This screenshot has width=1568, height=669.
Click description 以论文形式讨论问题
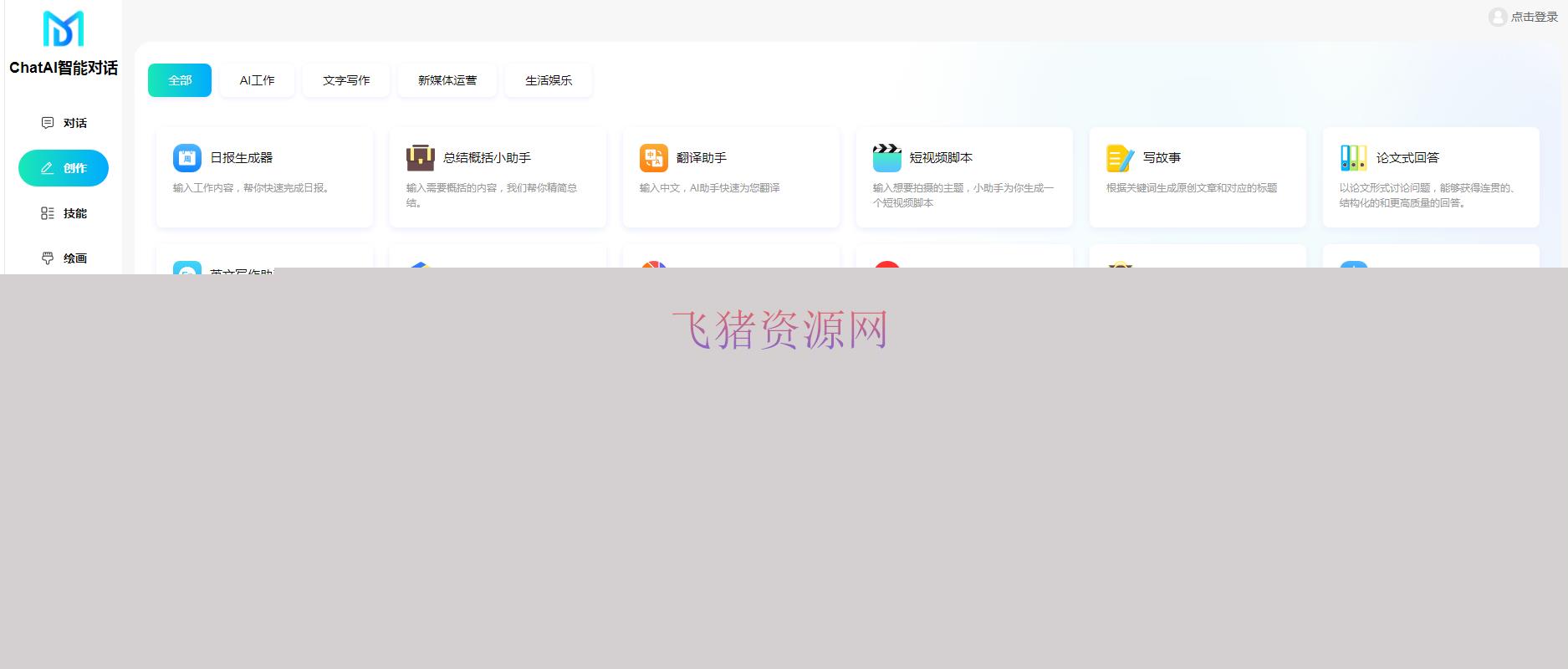(x=1429, y=195)
